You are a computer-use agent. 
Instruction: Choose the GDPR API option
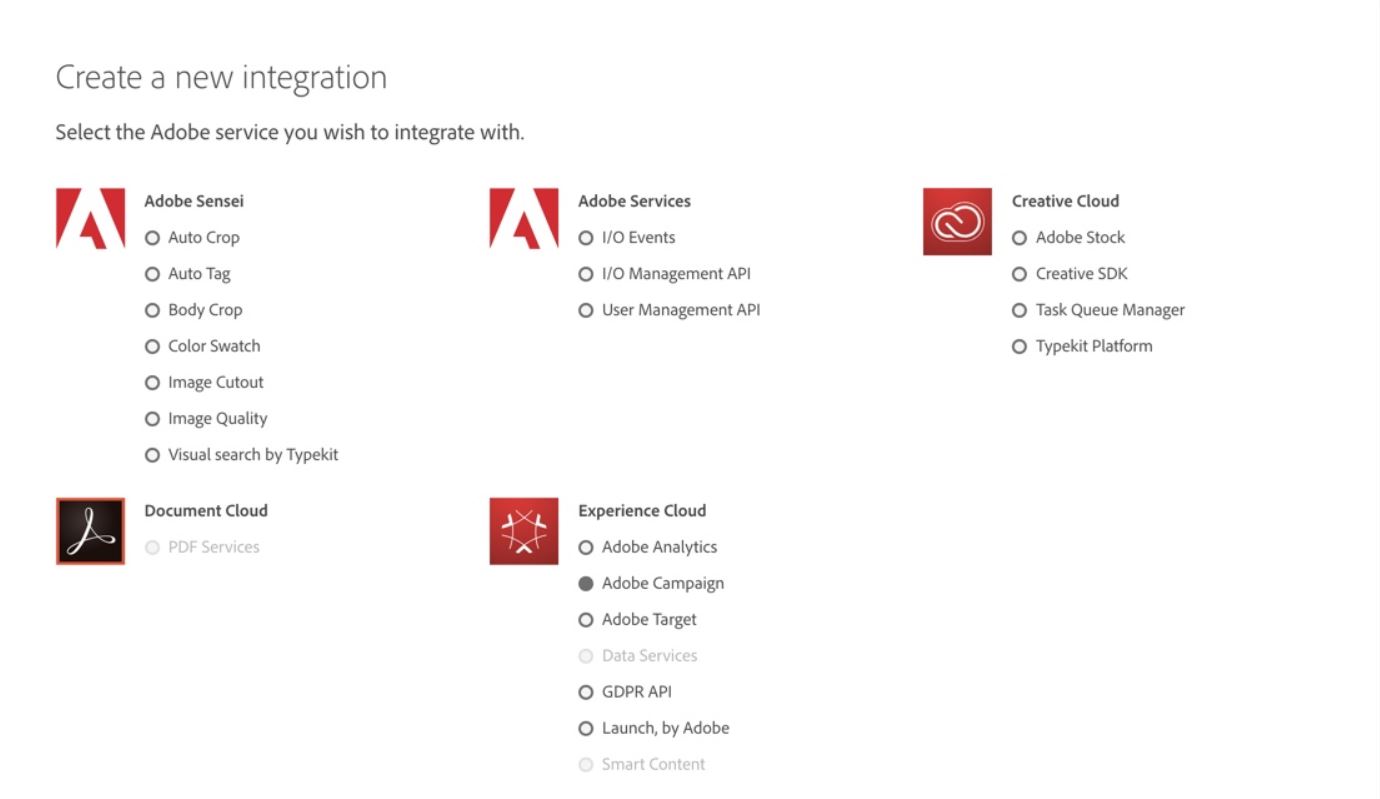click(586, 692)
